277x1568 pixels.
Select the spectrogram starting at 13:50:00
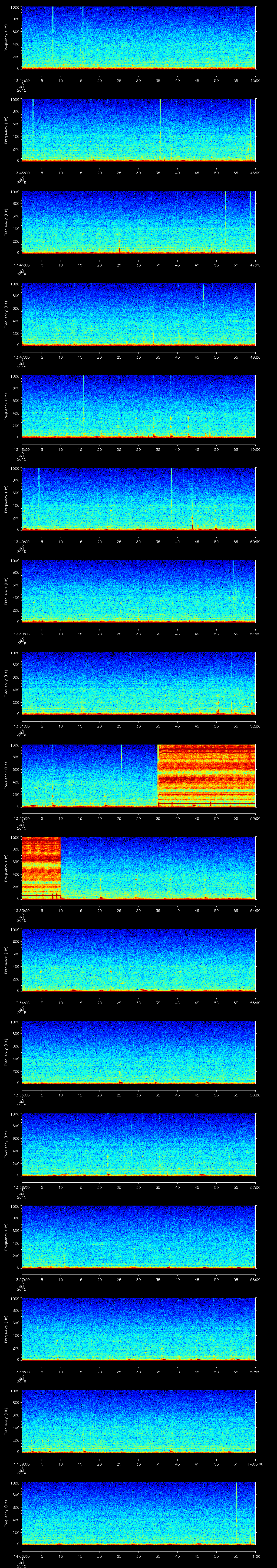(x=138, y=591)
